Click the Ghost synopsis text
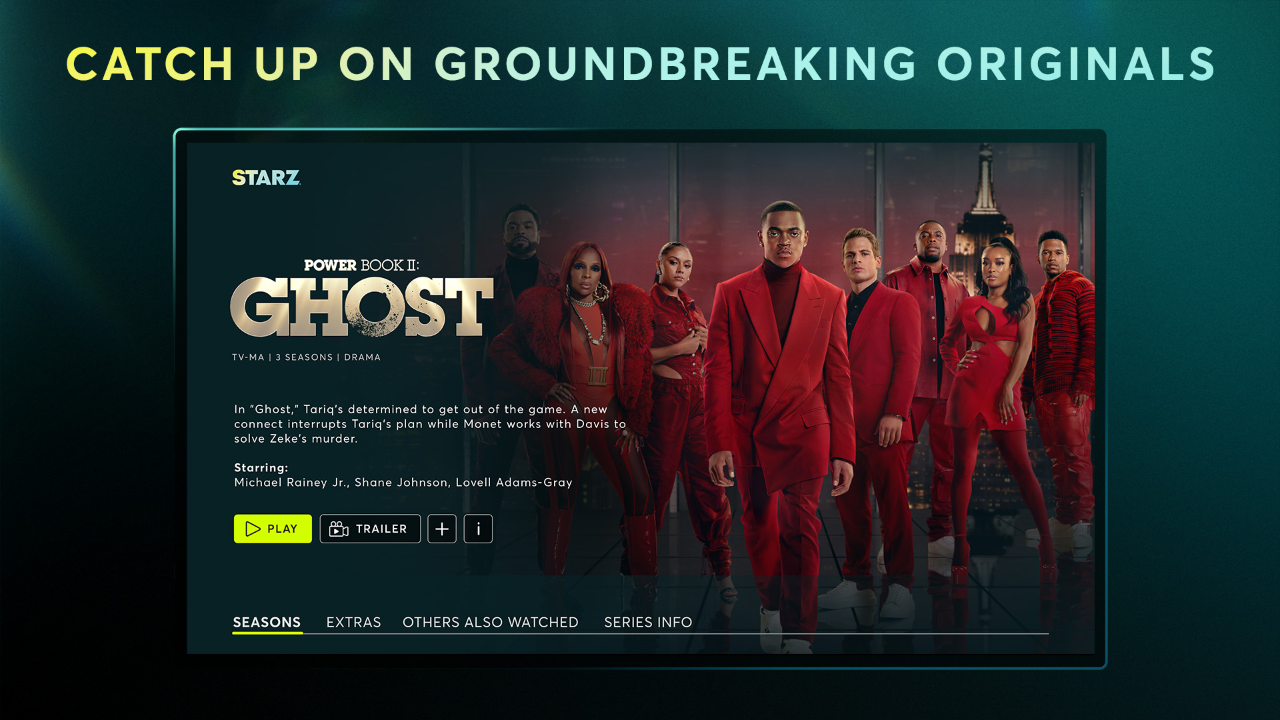 point(430,424)
